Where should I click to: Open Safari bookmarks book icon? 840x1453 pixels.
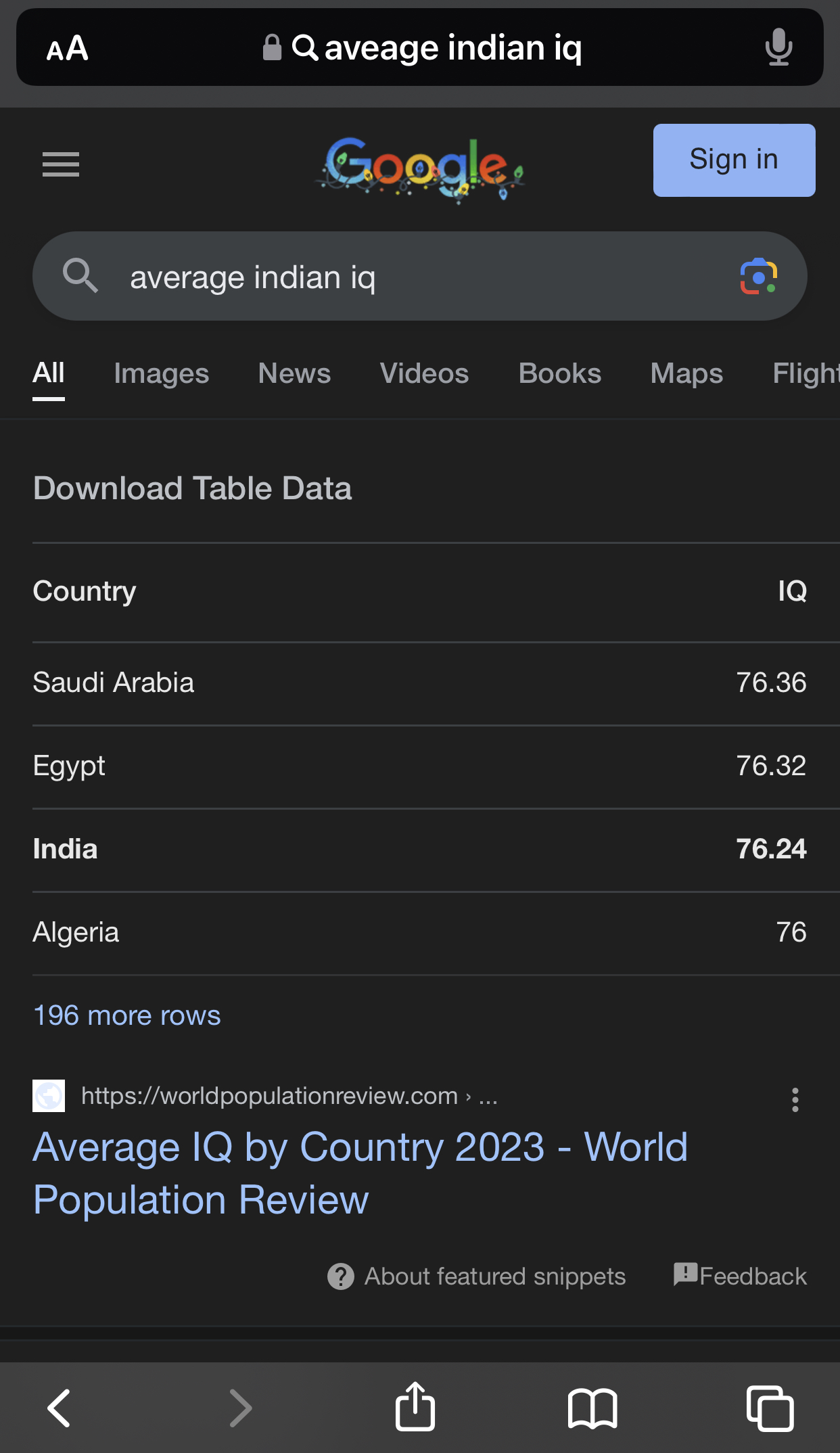pyautogui.click(x=592, y=1408)
